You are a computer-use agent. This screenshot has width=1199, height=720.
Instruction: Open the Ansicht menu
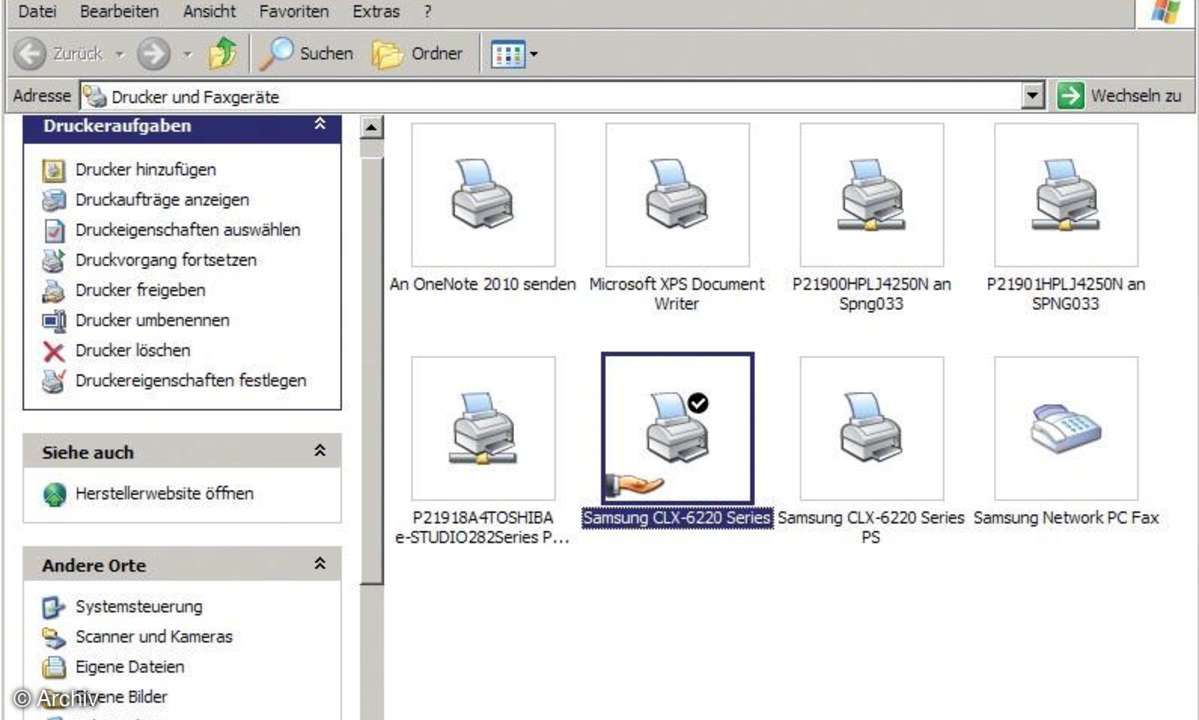click(x=210, y=11)
